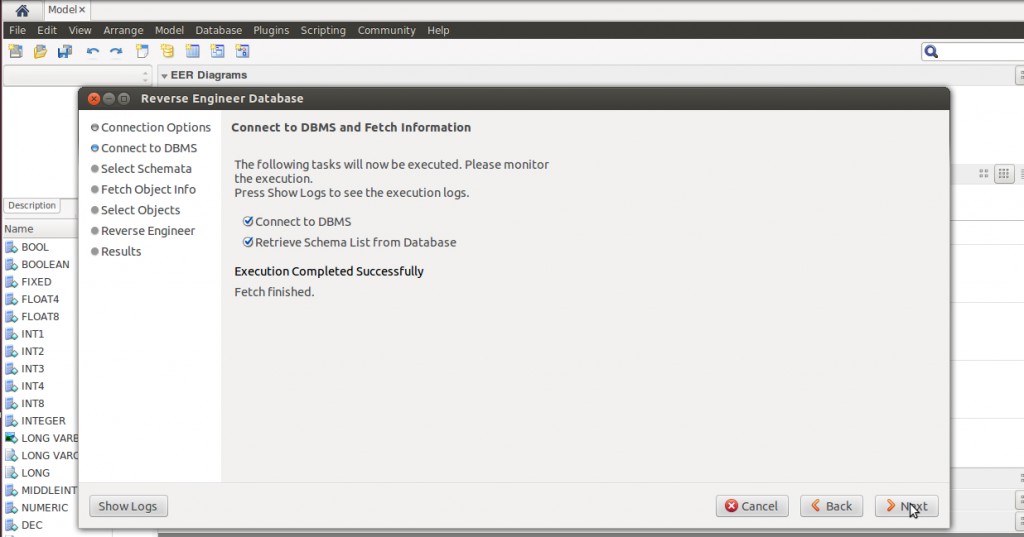Open the Help menu

pyautogui.click(x=438, y=30)
